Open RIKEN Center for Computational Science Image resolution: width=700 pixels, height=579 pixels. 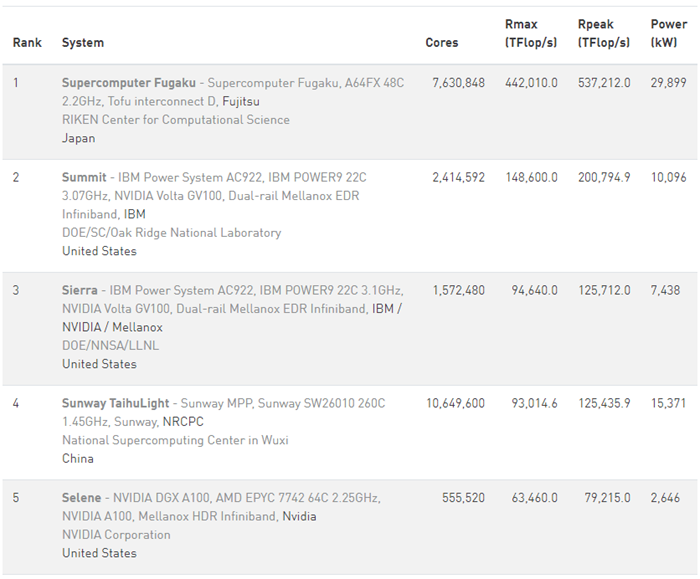tap(175, 120)
